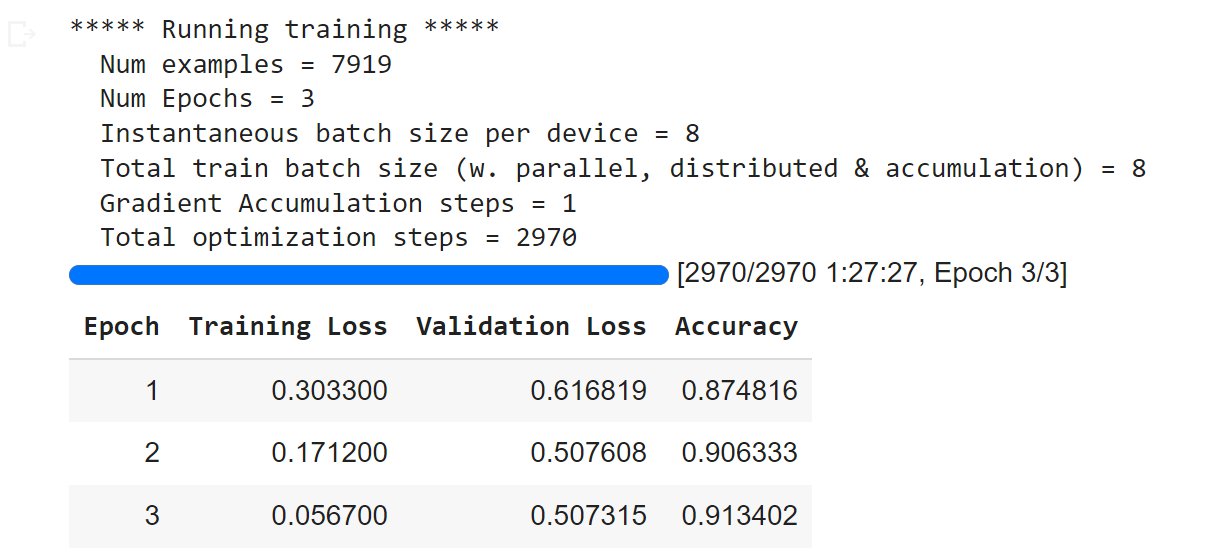Image resolution: width=1215 pixels, height=558 pixels.
Task: Click the Epoch column header
Action: 121,327
